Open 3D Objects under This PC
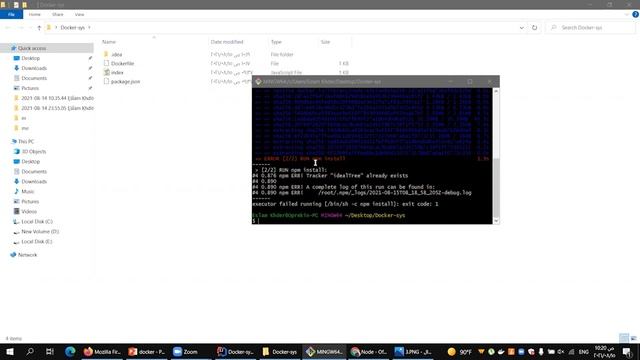Screen dimensions: 640x360 pos(33,152)
